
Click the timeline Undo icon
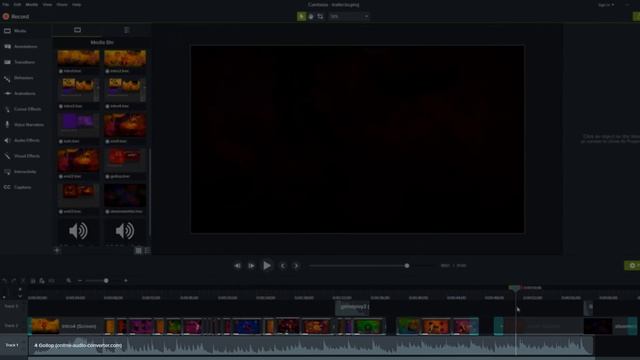coord(4,281)
